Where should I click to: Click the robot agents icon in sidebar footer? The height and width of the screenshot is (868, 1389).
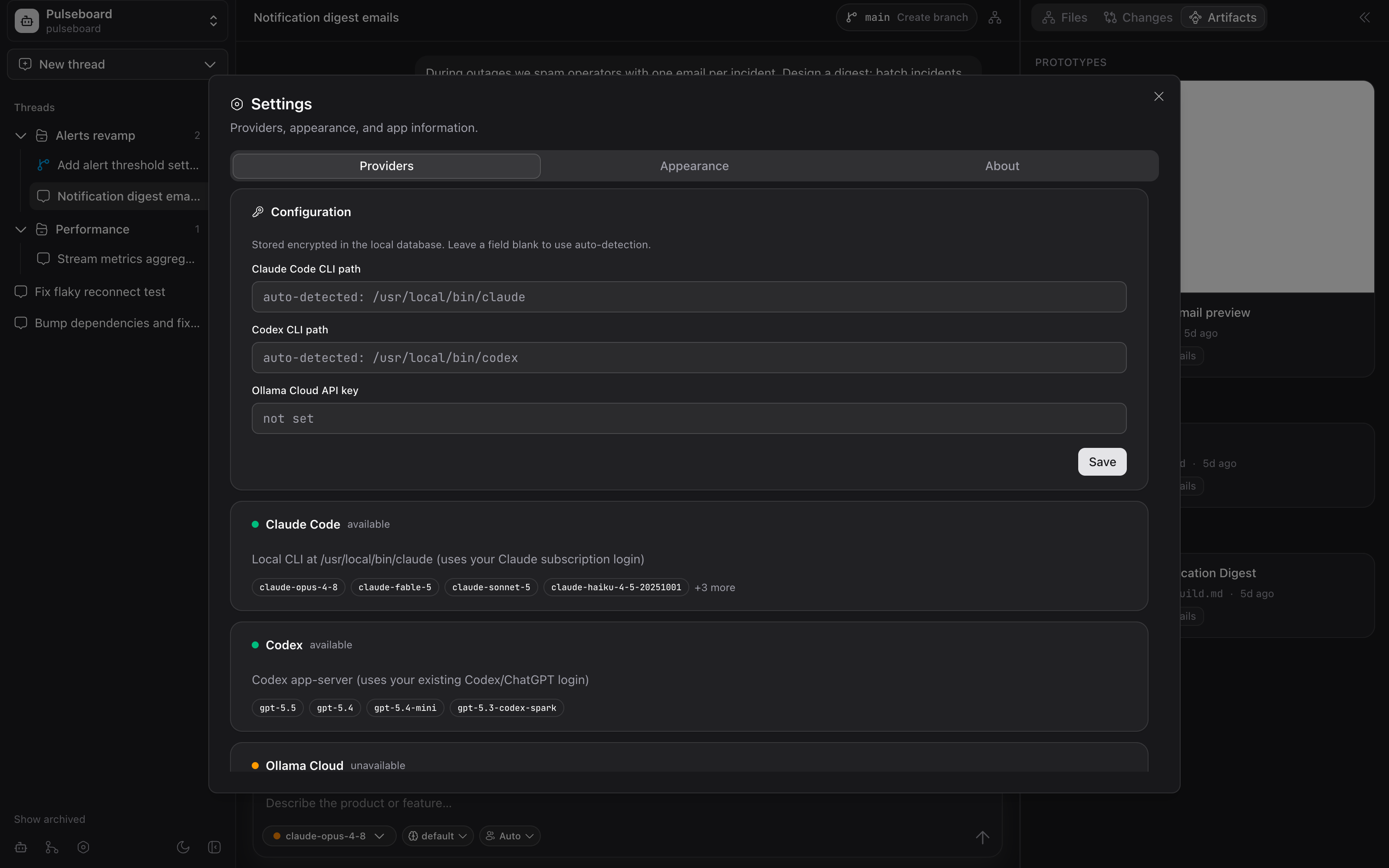tap(21, 847)
